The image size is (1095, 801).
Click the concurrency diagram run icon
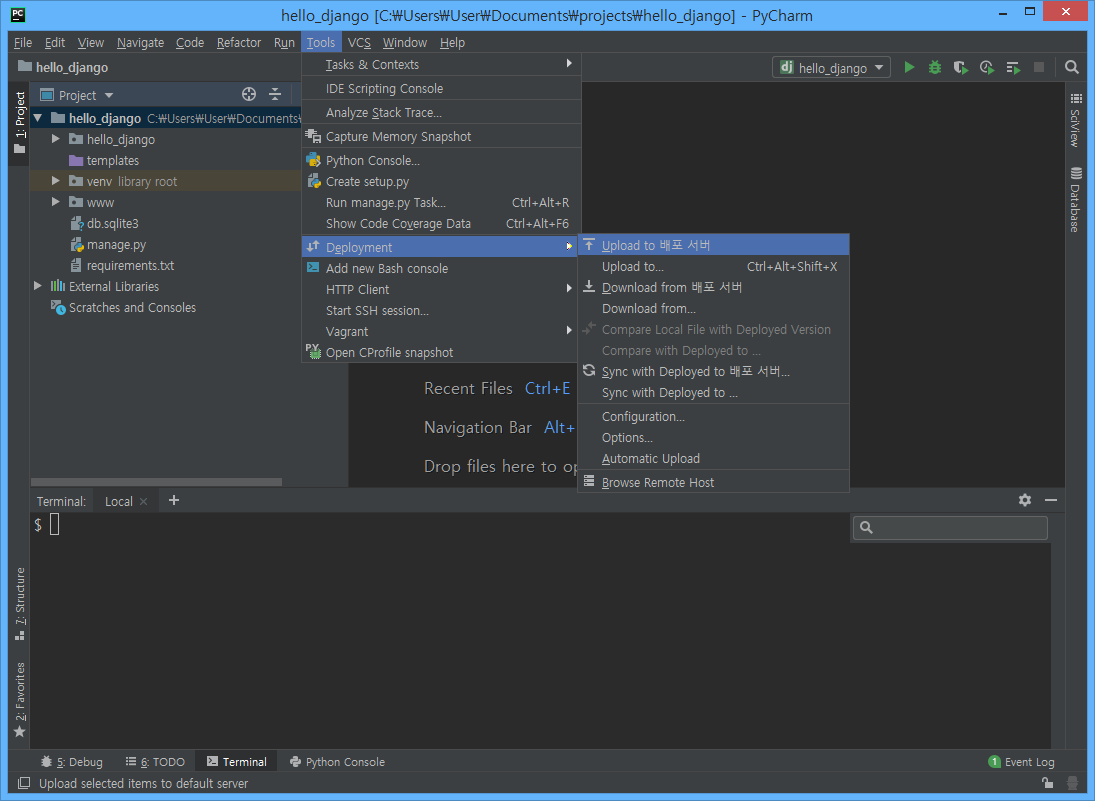tap(1013, 67)
